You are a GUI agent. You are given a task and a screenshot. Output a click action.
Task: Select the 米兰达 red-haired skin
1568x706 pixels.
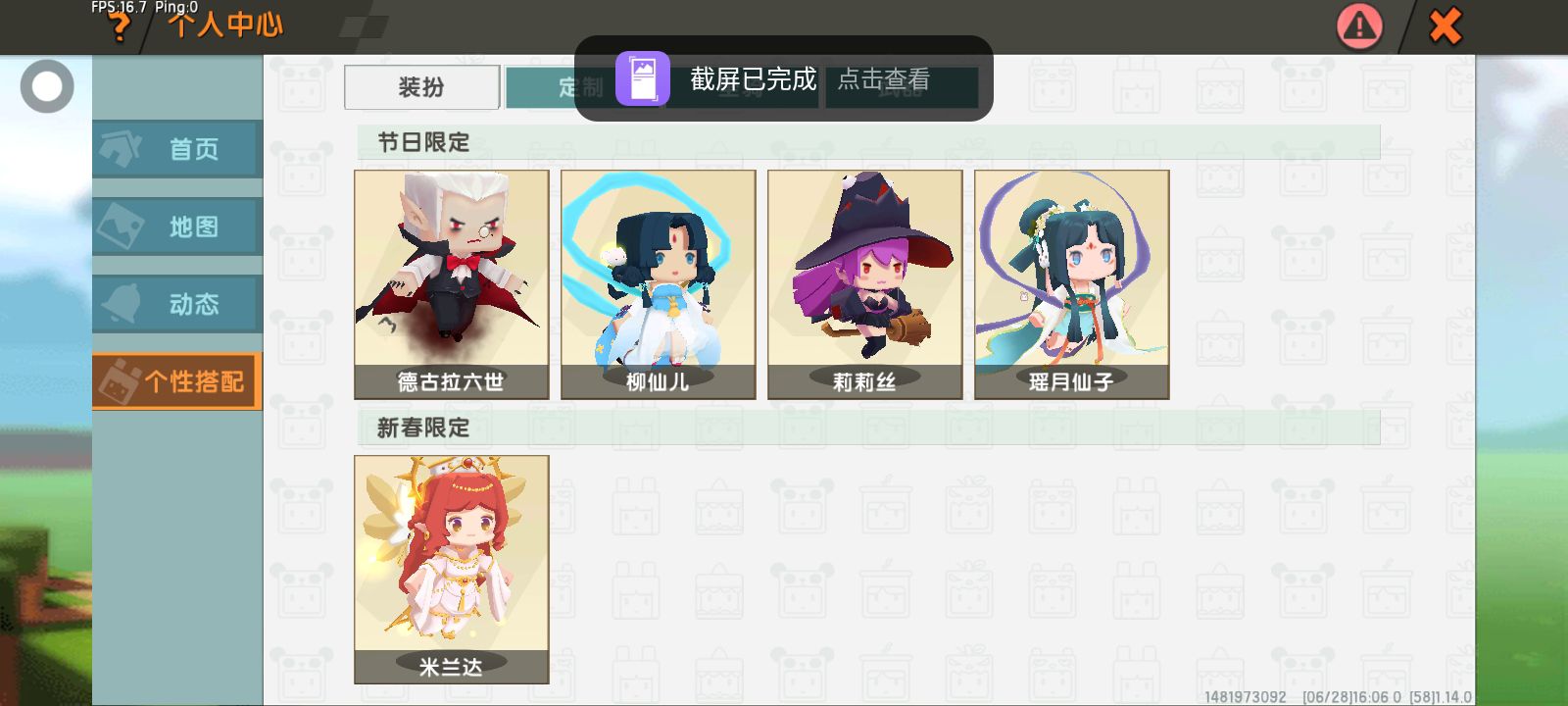click(452, 570)
